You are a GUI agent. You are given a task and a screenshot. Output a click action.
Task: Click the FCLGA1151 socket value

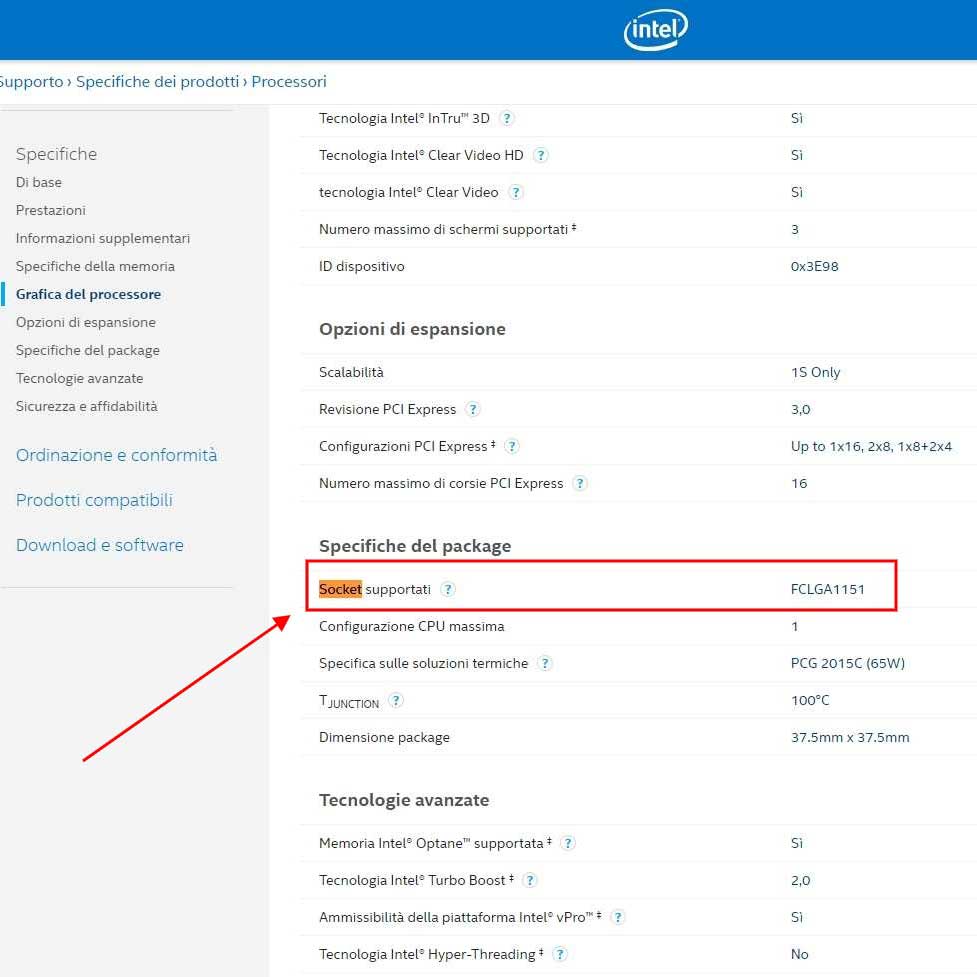click(x=827, y=589)
